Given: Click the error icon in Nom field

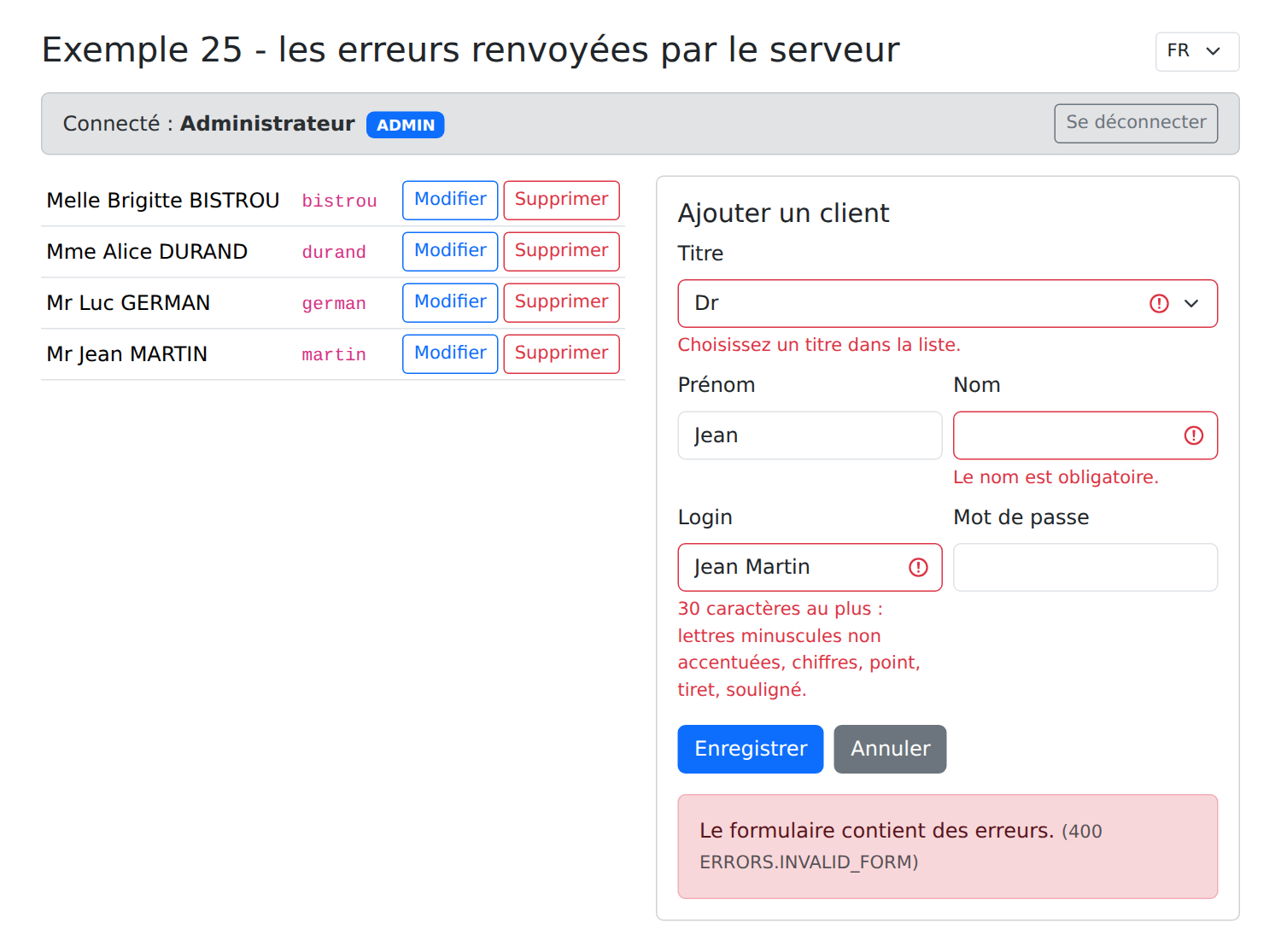Looking at the screenshot, I should click(1194, 435).
